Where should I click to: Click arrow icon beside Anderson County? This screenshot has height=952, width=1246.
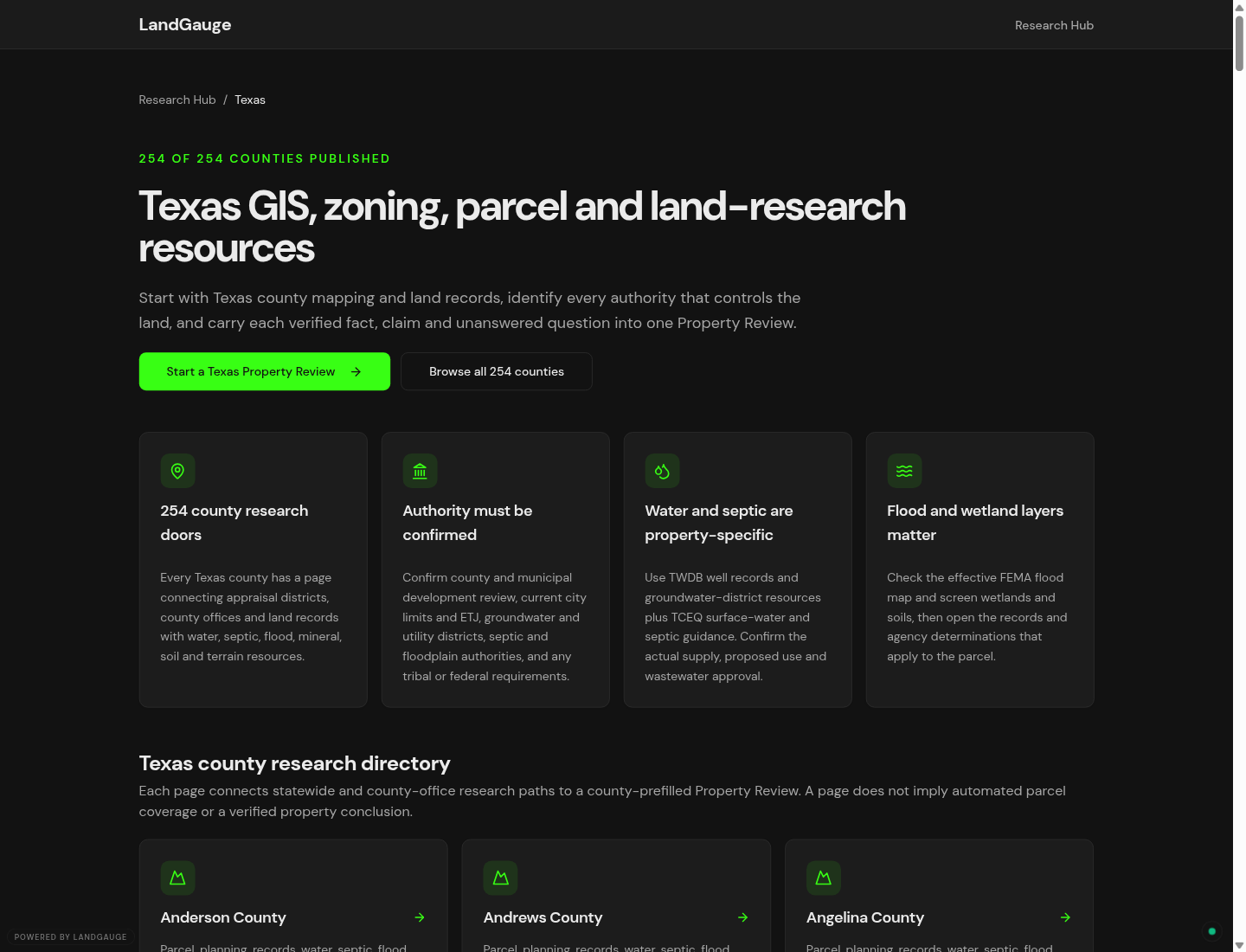(420, 917)
